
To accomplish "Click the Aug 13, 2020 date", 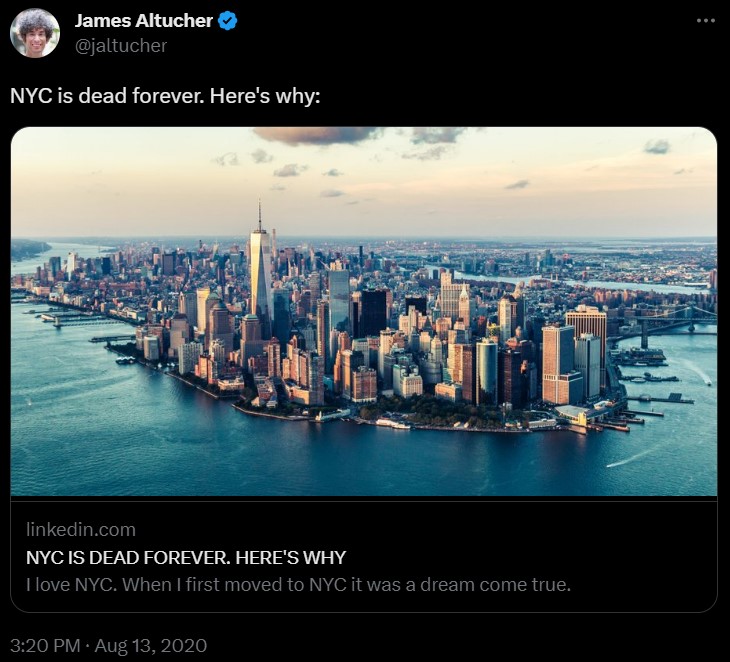I will (151, 646).
